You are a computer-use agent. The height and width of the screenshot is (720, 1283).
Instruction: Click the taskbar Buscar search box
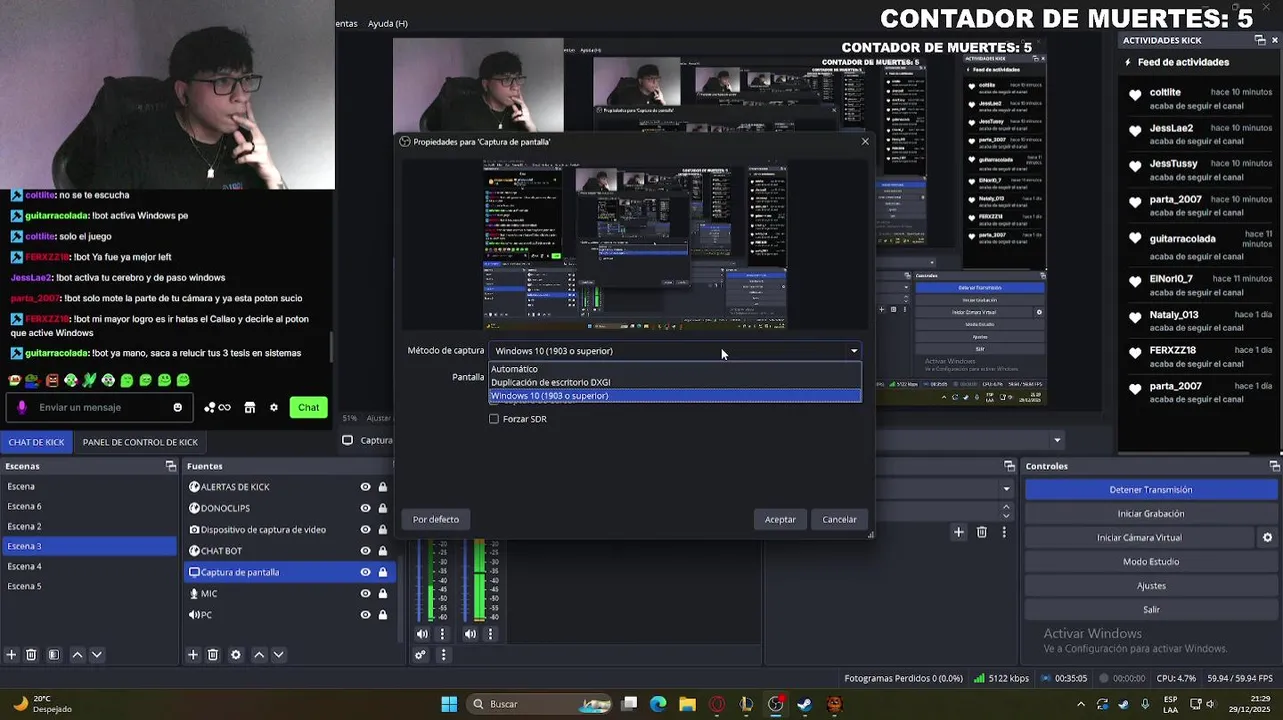coord(538,704)
